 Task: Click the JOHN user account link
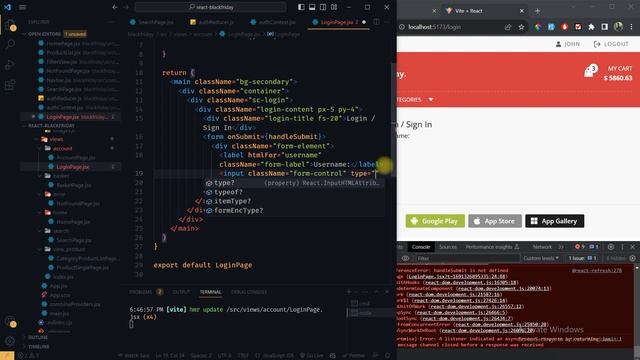(568, 44)
